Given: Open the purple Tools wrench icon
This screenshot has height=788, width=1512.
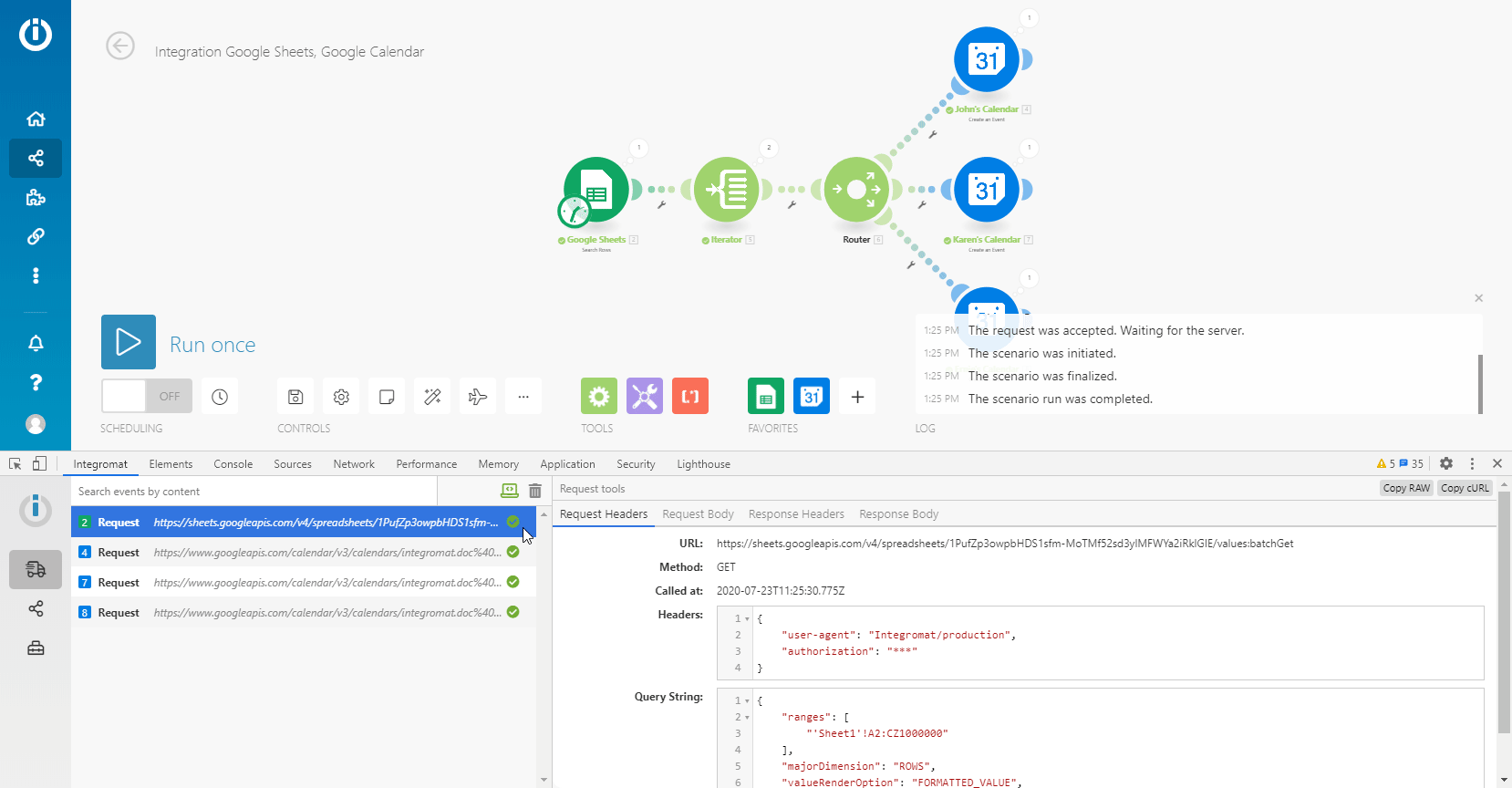Looking at the screenshot, I should pos(645,396).
